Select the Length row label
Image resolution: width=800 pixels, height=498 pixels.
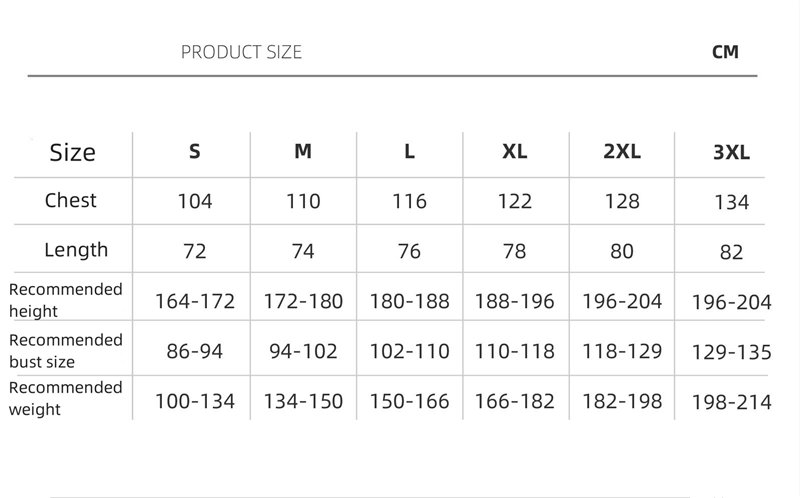click(76, 250)
